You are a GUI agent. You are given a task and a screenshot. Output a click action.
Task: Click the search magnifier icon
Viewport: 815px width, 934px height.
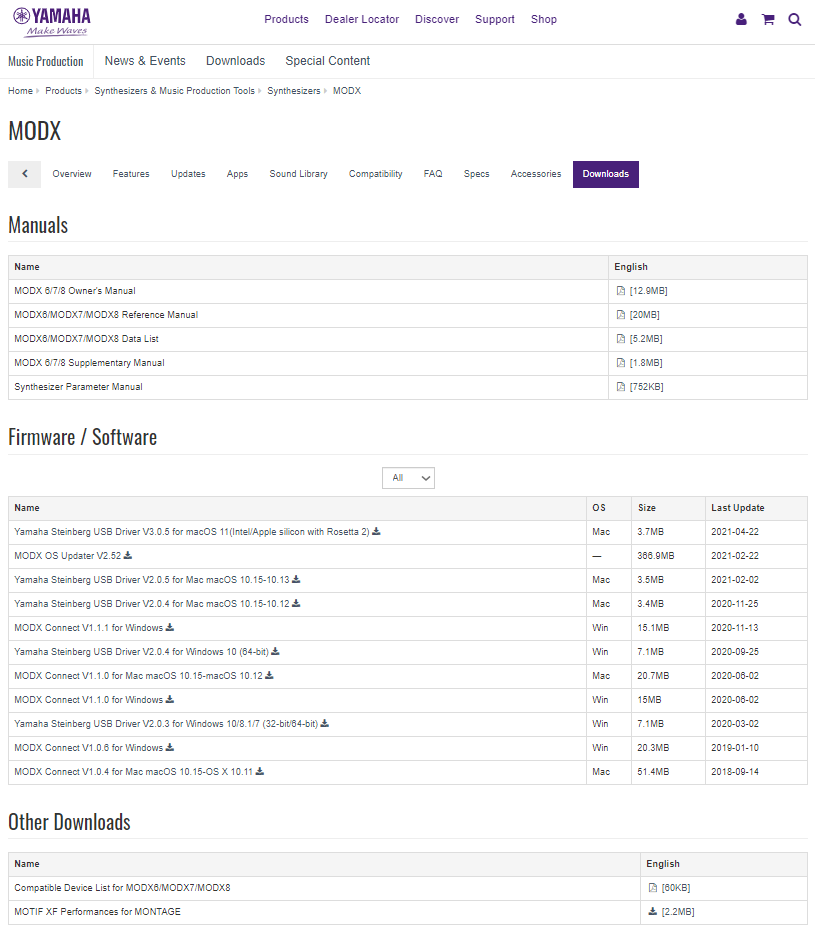pyautogui.click(x=795, y=19)
